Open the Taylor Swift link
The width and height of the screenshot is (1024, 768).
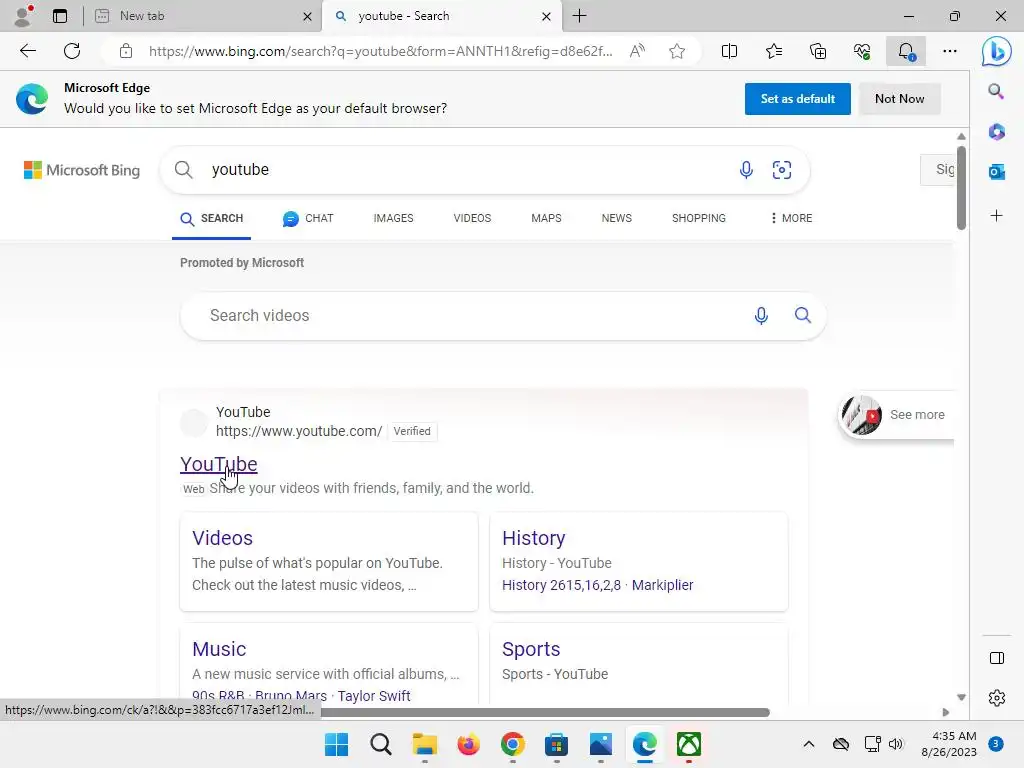[374, 696]
